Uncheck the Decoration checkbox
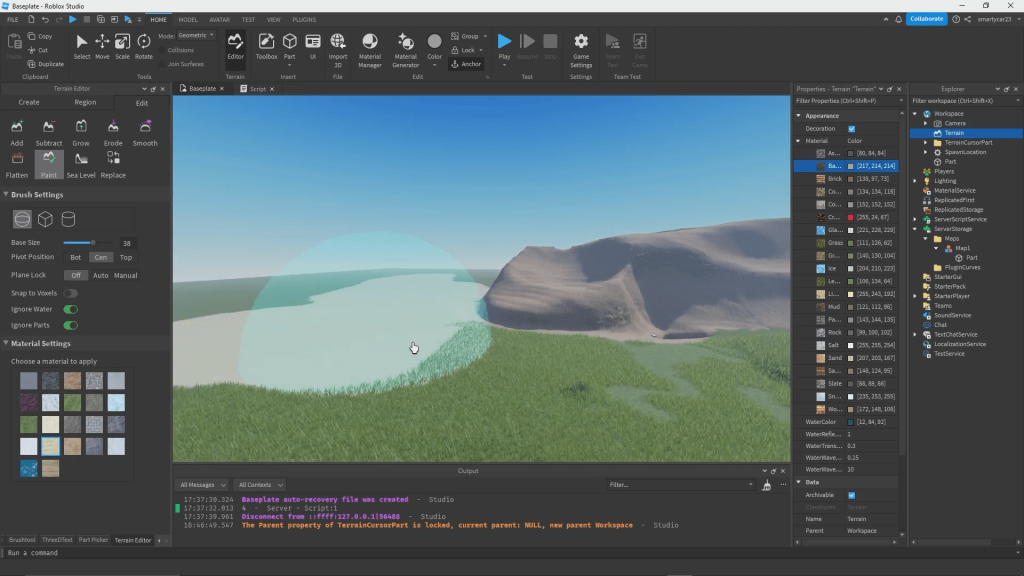This screenshot has height=576, width=1024. coord(852,129)
